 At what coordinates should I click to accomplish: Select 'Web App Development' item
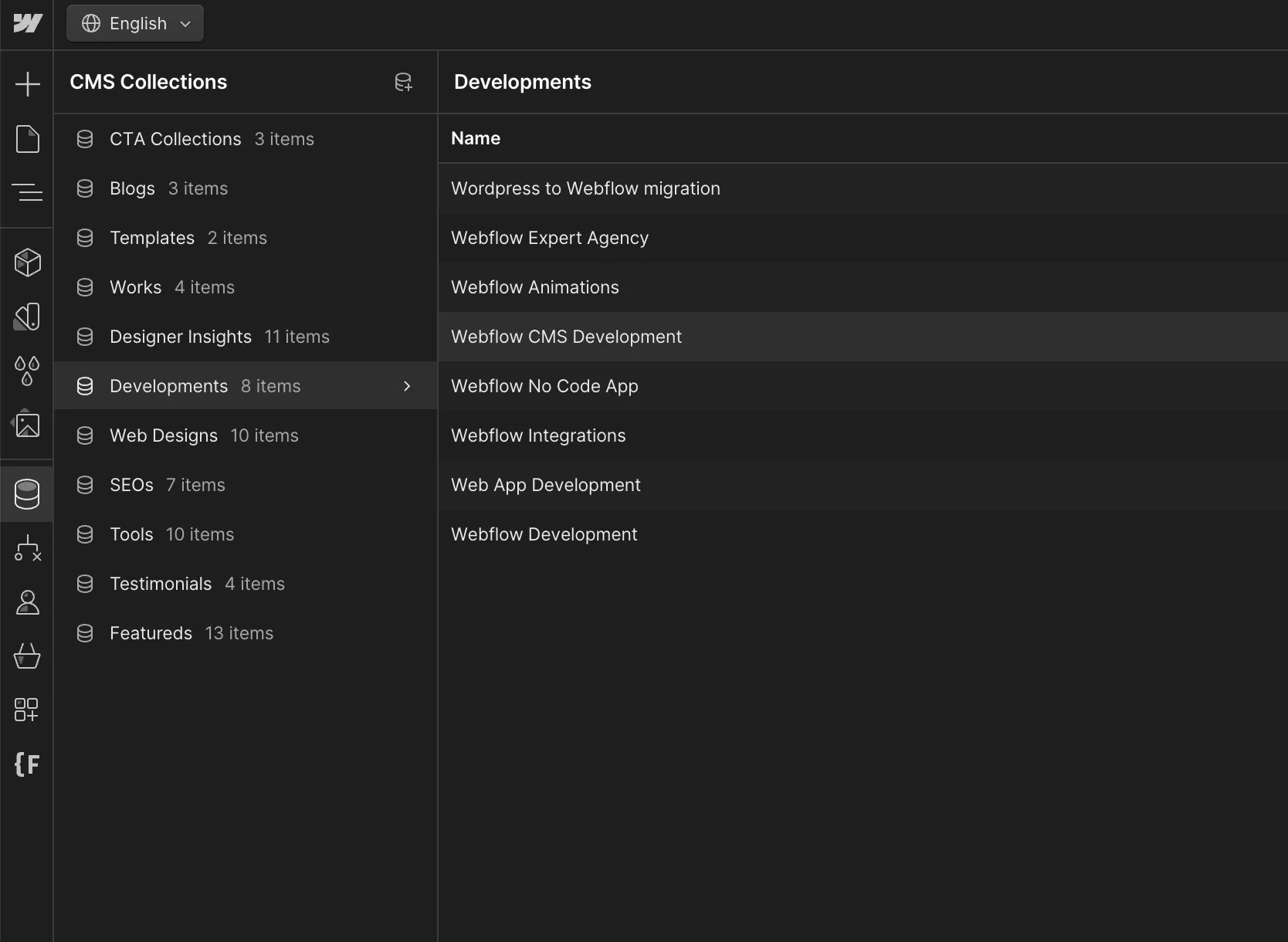click(863, 485)
